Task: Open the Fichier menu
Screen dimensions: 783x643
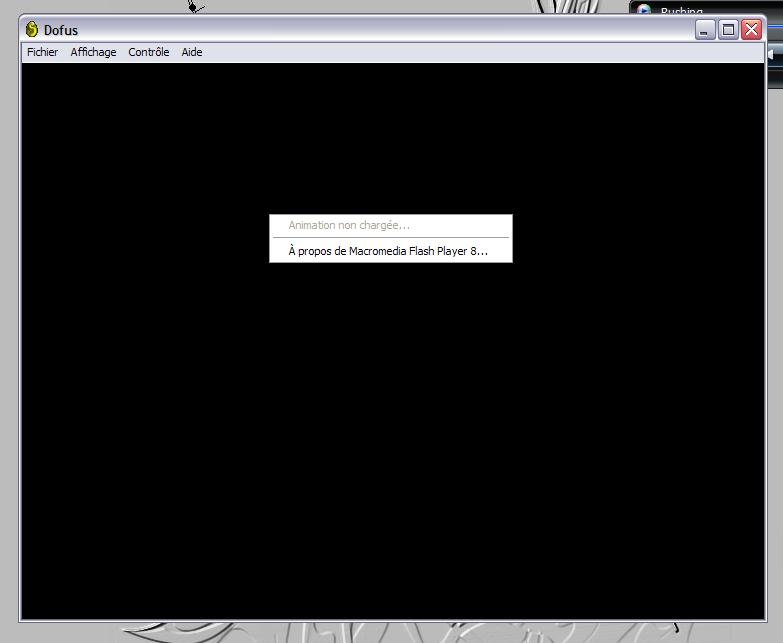Action: [x=42, y=52]
